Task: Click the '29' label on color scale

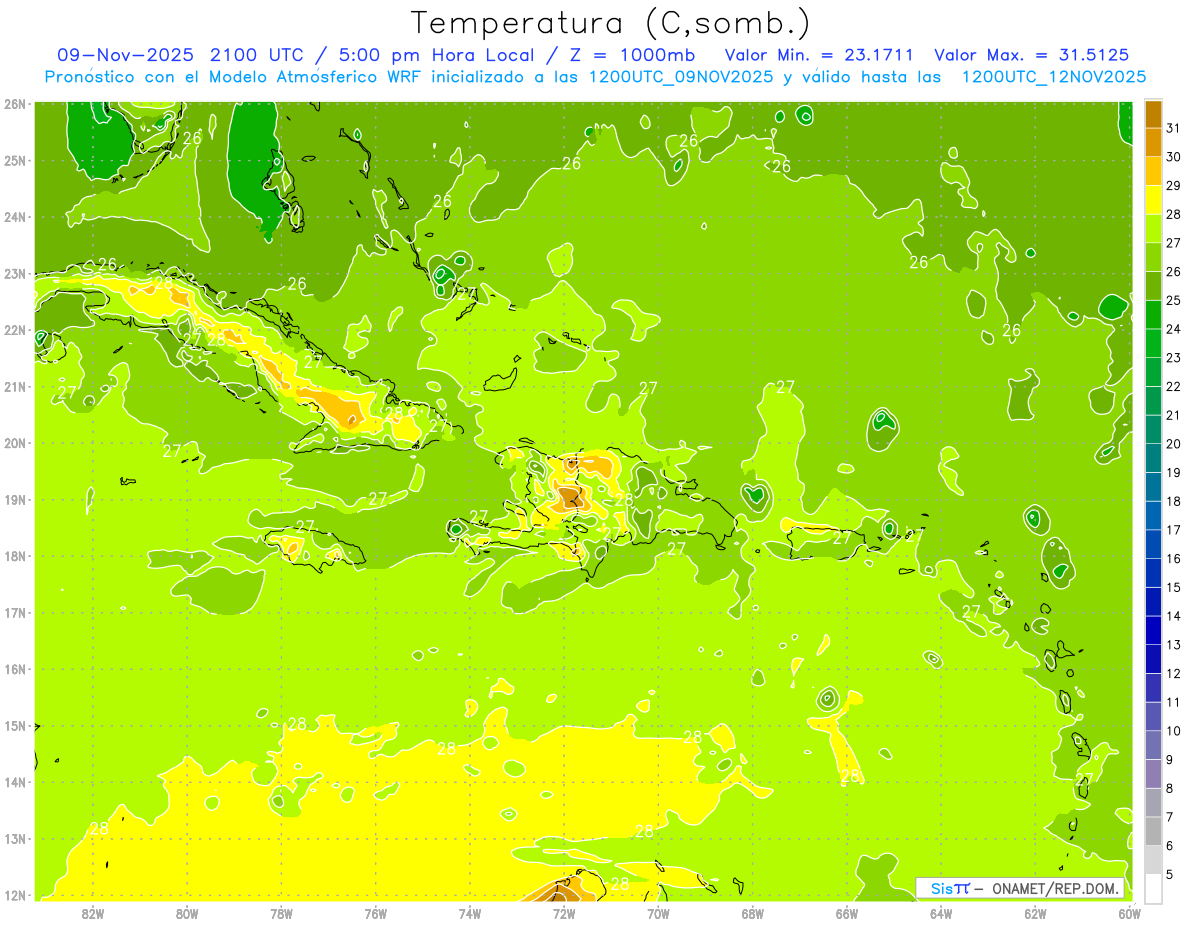Action: click(1173, 185)
